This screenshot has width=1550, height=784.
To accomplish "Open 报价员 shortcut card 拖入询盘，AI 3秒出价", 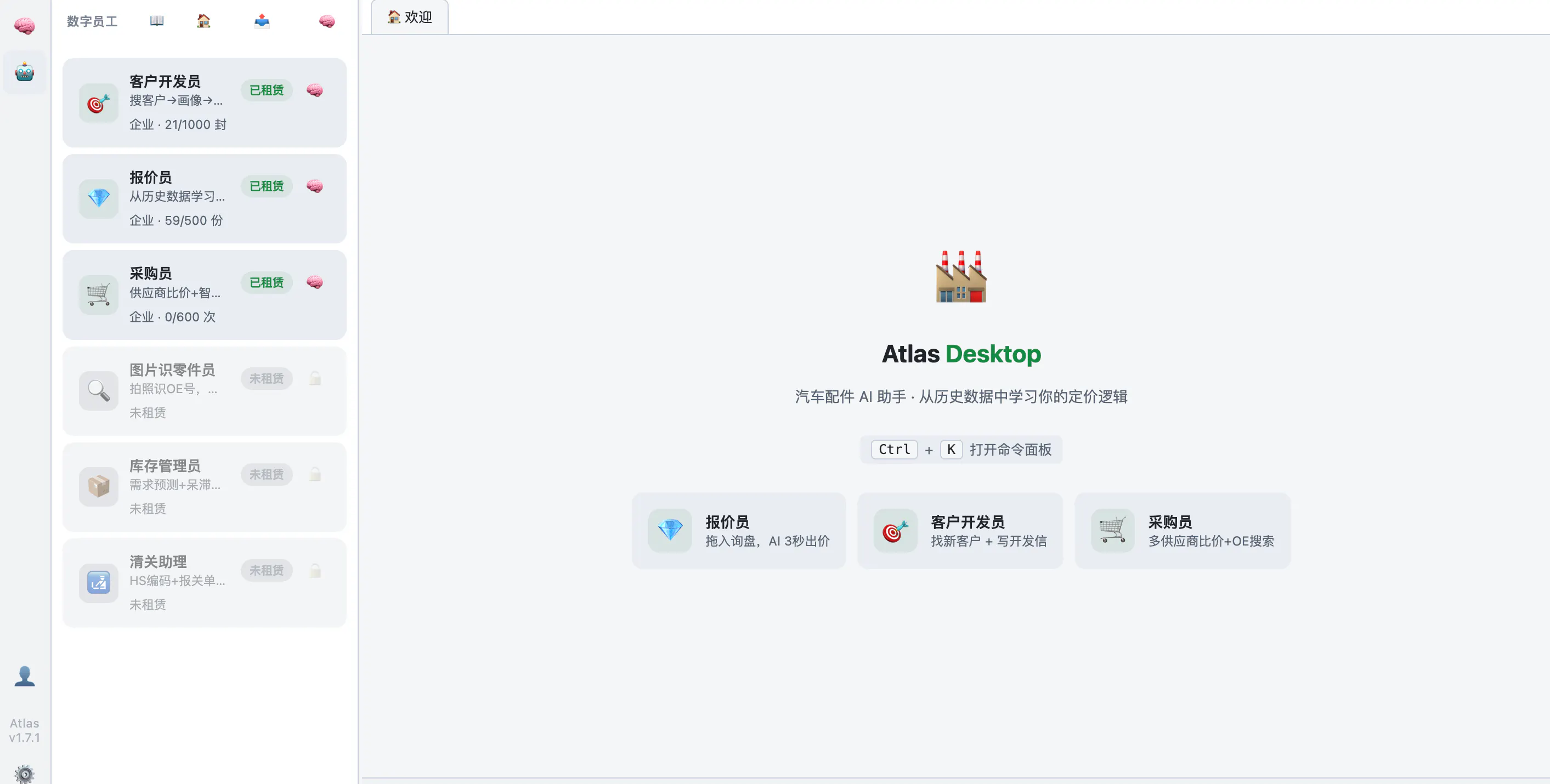I will (739, 531).
